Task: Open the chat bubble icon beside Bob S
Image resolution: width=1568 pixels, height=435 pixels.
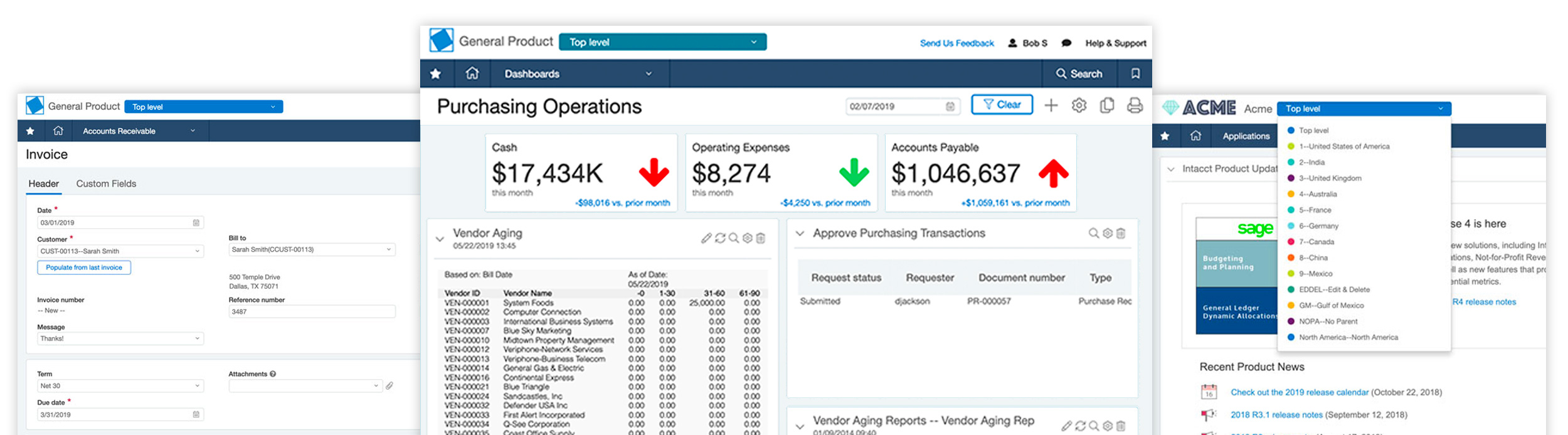Action: (1066, 43)
